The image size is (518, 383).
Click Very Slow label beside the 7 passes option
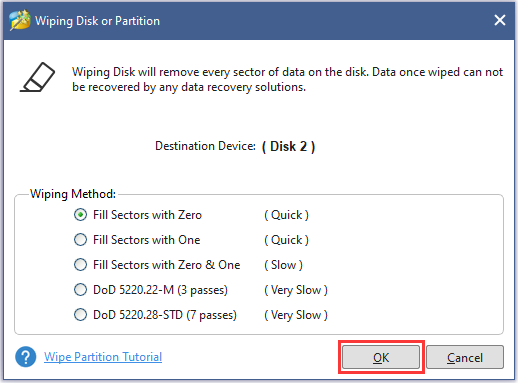click(296, 315)
